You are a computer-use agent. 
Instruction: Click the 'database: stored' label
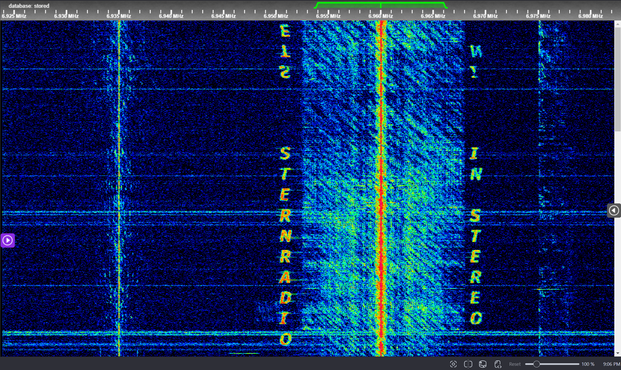(x=29, y=6)
